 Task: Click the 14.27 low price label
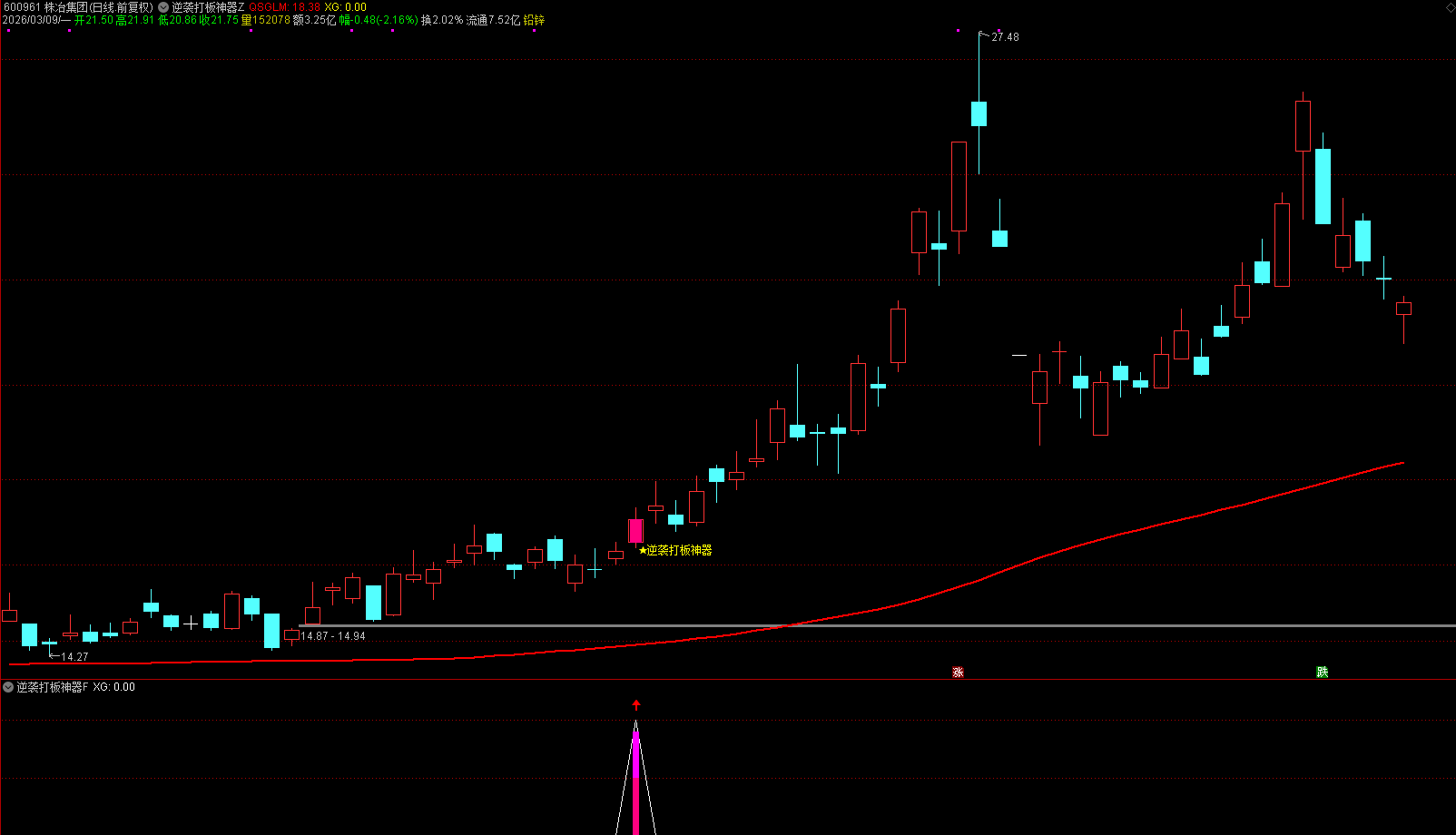pyautogui.click(x=74, y=657)
